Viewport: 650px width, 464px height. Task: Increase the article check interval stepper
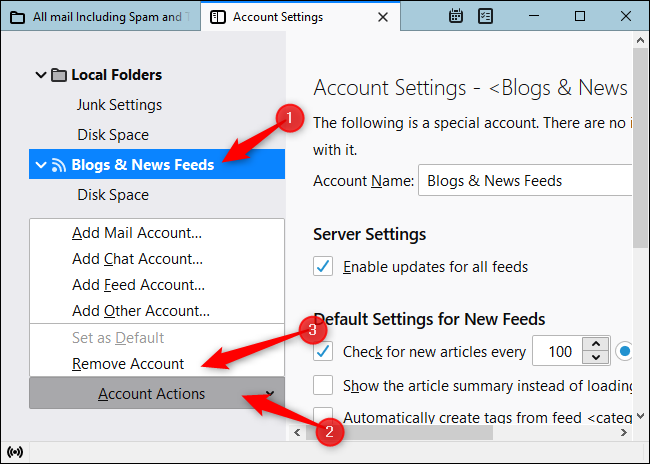tap(596, 344)
